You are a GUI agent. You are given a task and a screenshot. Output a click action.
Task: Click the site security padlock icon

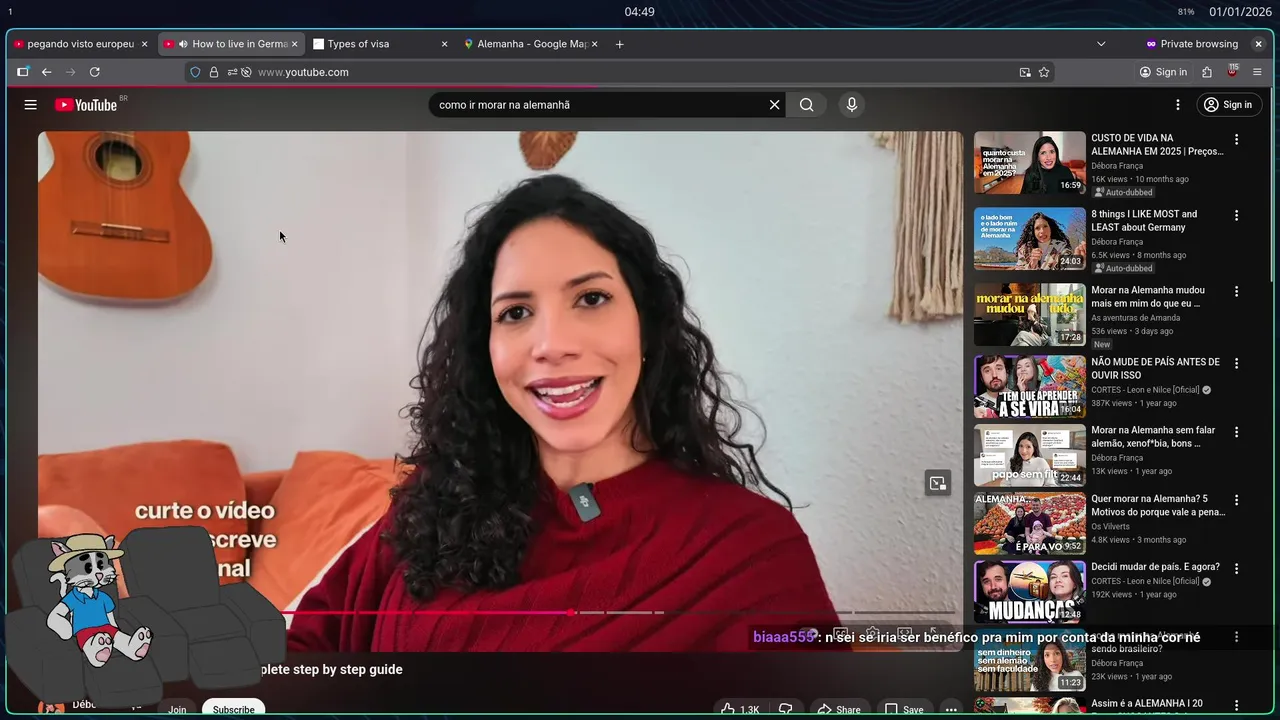pyautogui.click(x=213, y=72)
